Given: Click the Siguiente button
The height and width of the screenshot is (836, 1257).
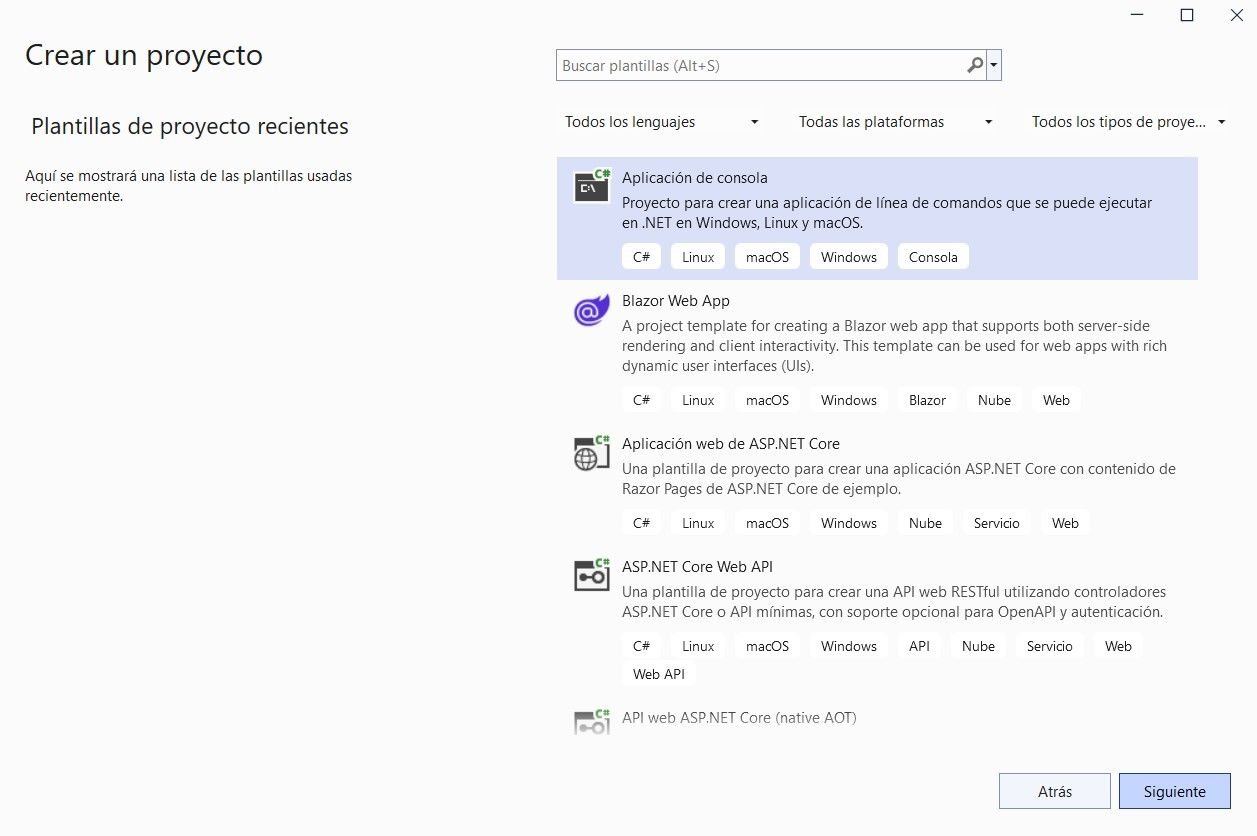Looking at the screenshot, I should click(1174, 790).
